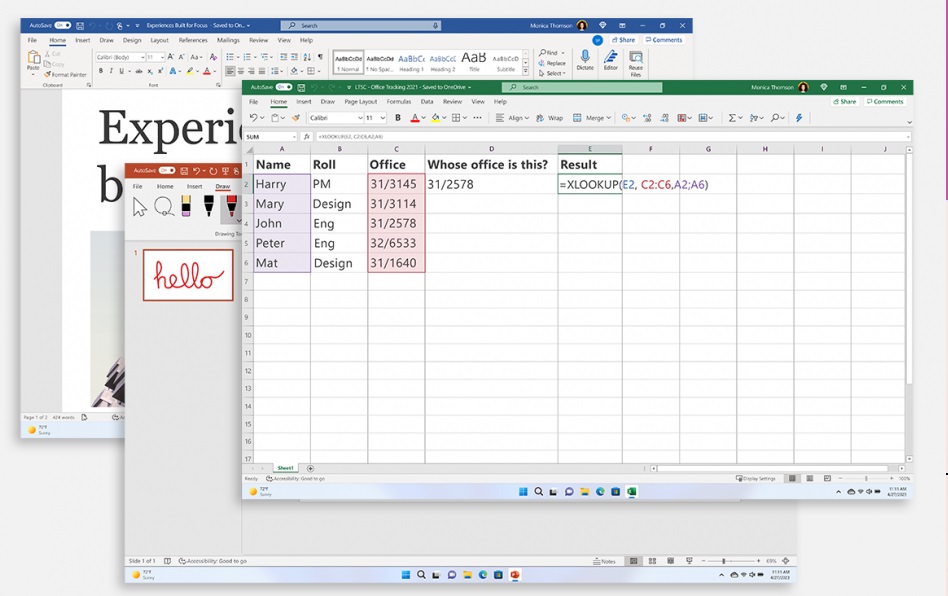The image size is (948, 596).
Task: Click Excel icon on Windows taskbar
Action: (x=631, y=491)
